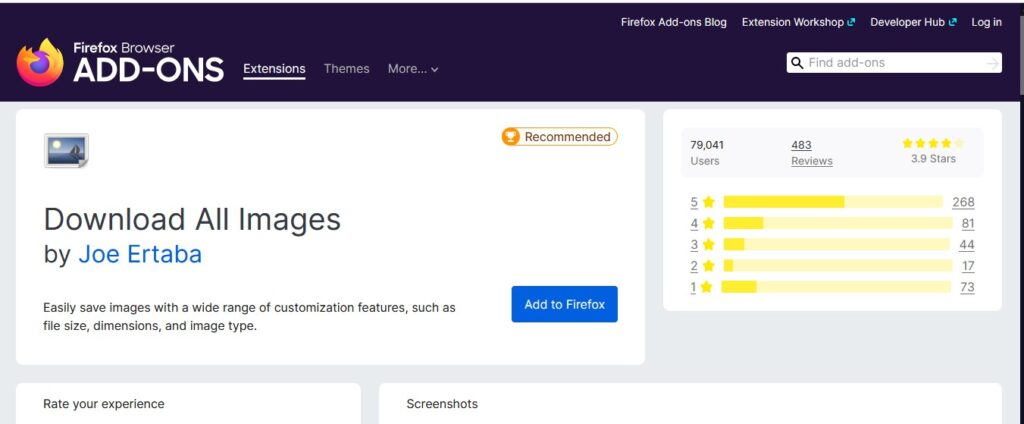Image resolution: width=1024 pixels, height=424 pixels.
Task: Click the Firefox logo icon
Action: pyautogui.click(x=40, y=63)
